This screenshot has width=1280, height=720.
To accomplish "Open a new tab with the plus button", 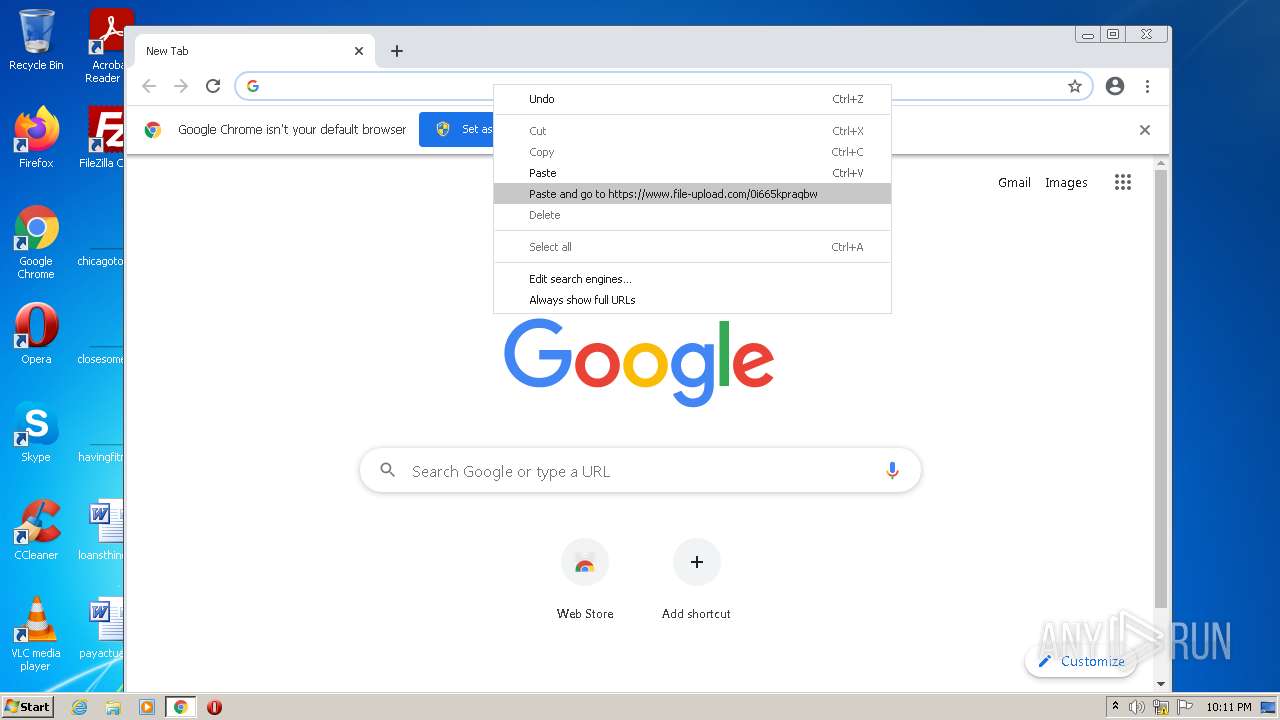I will pos(397,51).
